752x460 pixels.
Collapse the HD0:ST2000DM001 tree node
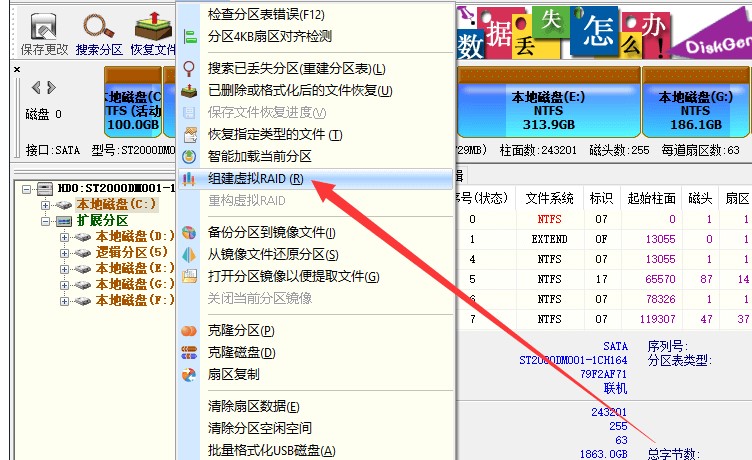[26, 189]
